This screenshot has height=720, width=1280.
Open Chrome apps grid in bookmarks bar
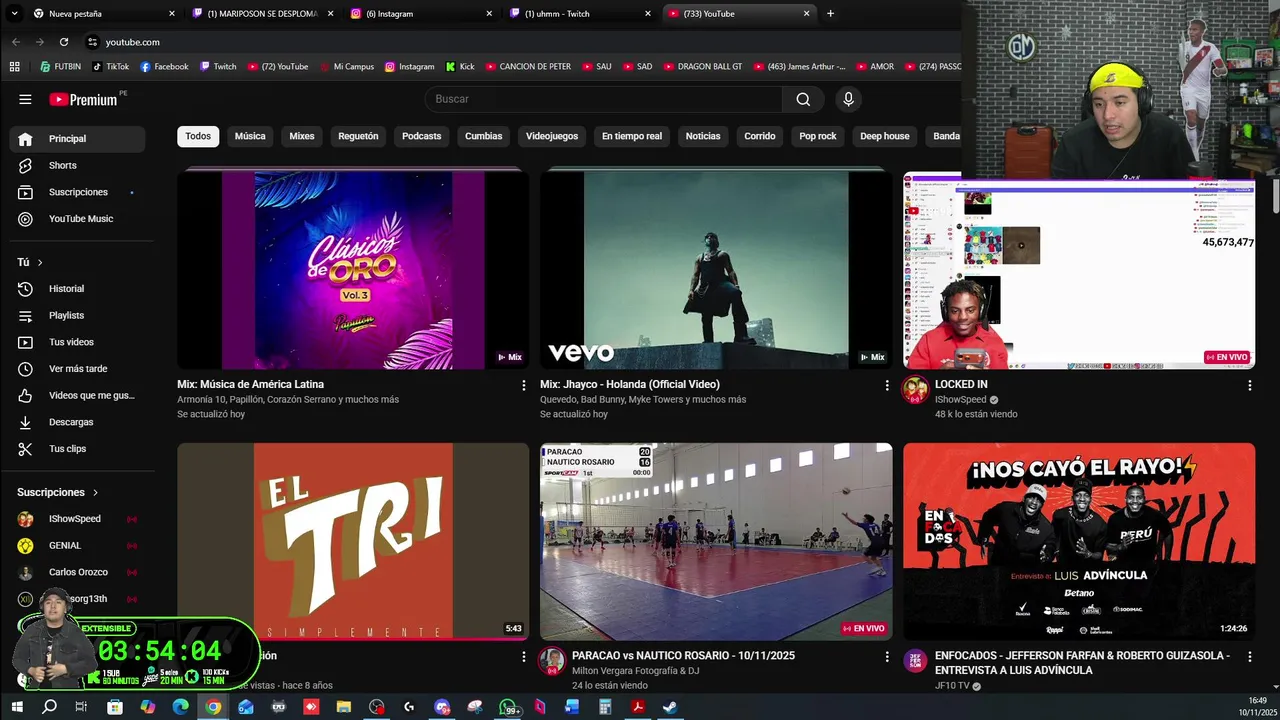[x=14, y=67]
